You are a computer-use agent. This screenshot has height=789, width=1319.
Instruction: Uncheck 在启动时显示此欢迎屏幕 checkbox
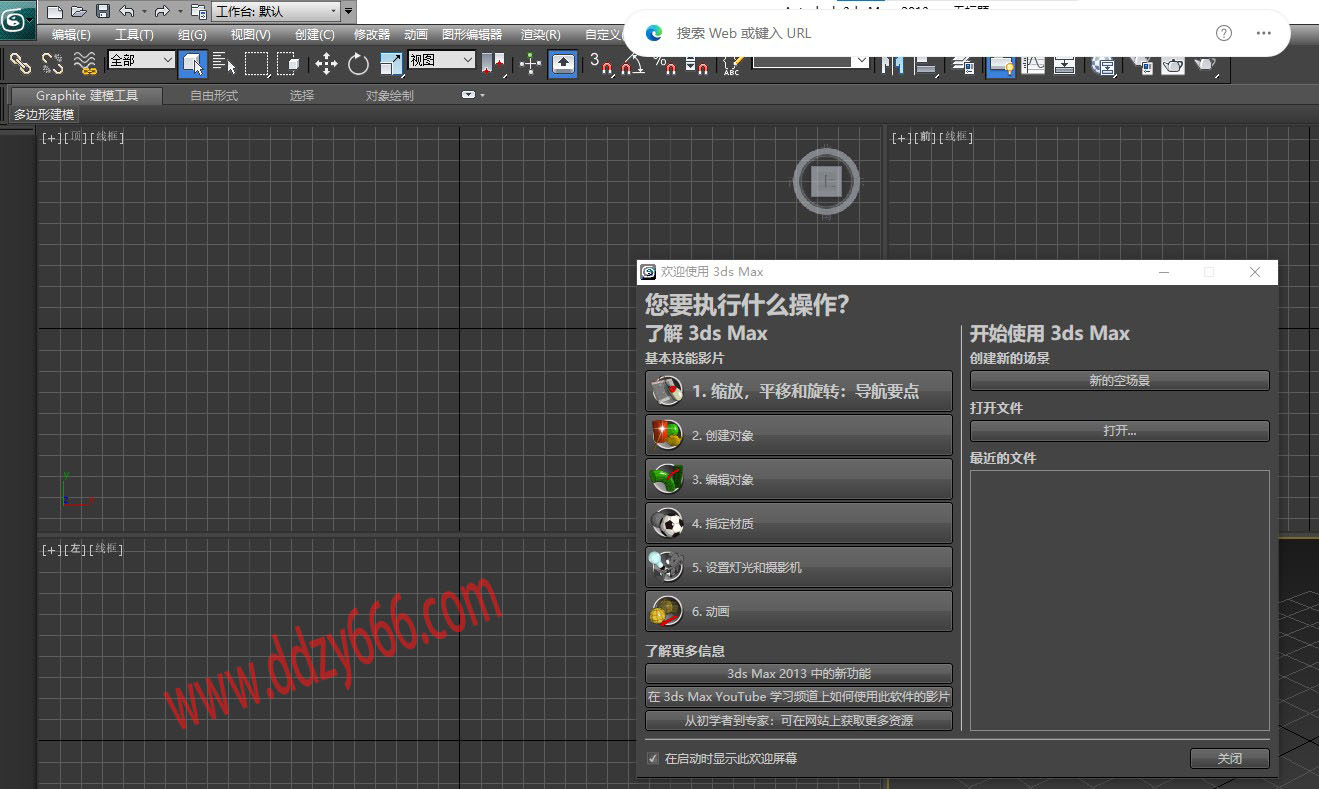click(x=653, y=759)
